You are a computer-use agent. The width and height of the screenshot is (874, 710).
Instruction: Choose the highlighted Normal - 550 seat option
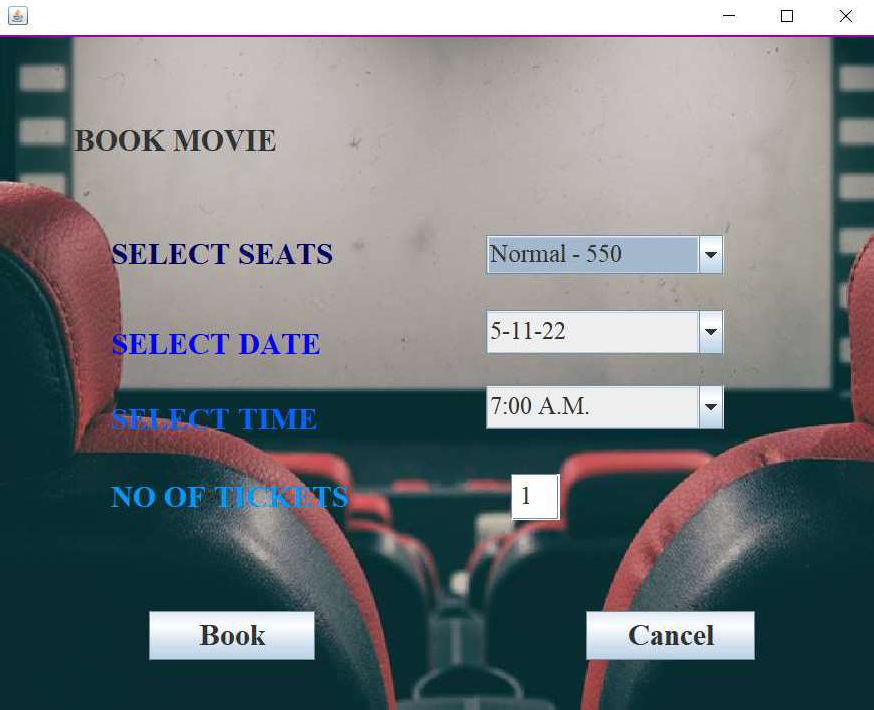tap(590, 255)
